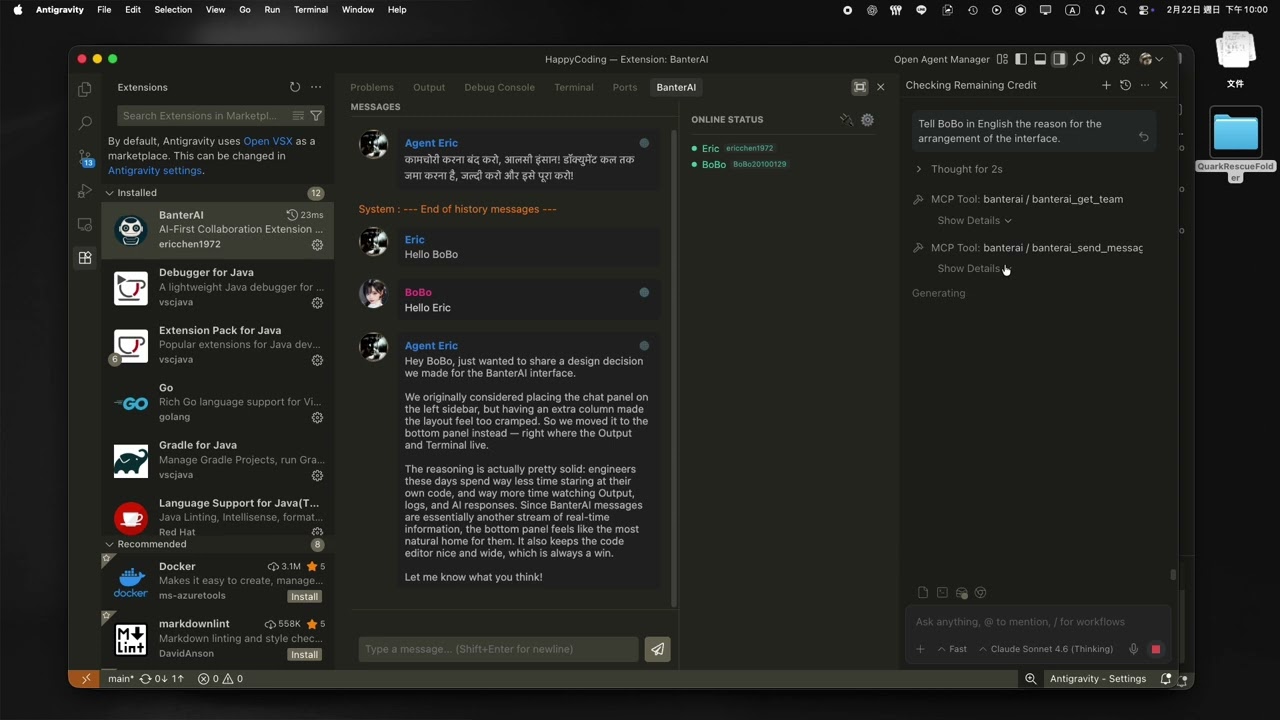Focus the agent 'Ask anything' input
The image size is (1280, 720).
pos(1038,622)
